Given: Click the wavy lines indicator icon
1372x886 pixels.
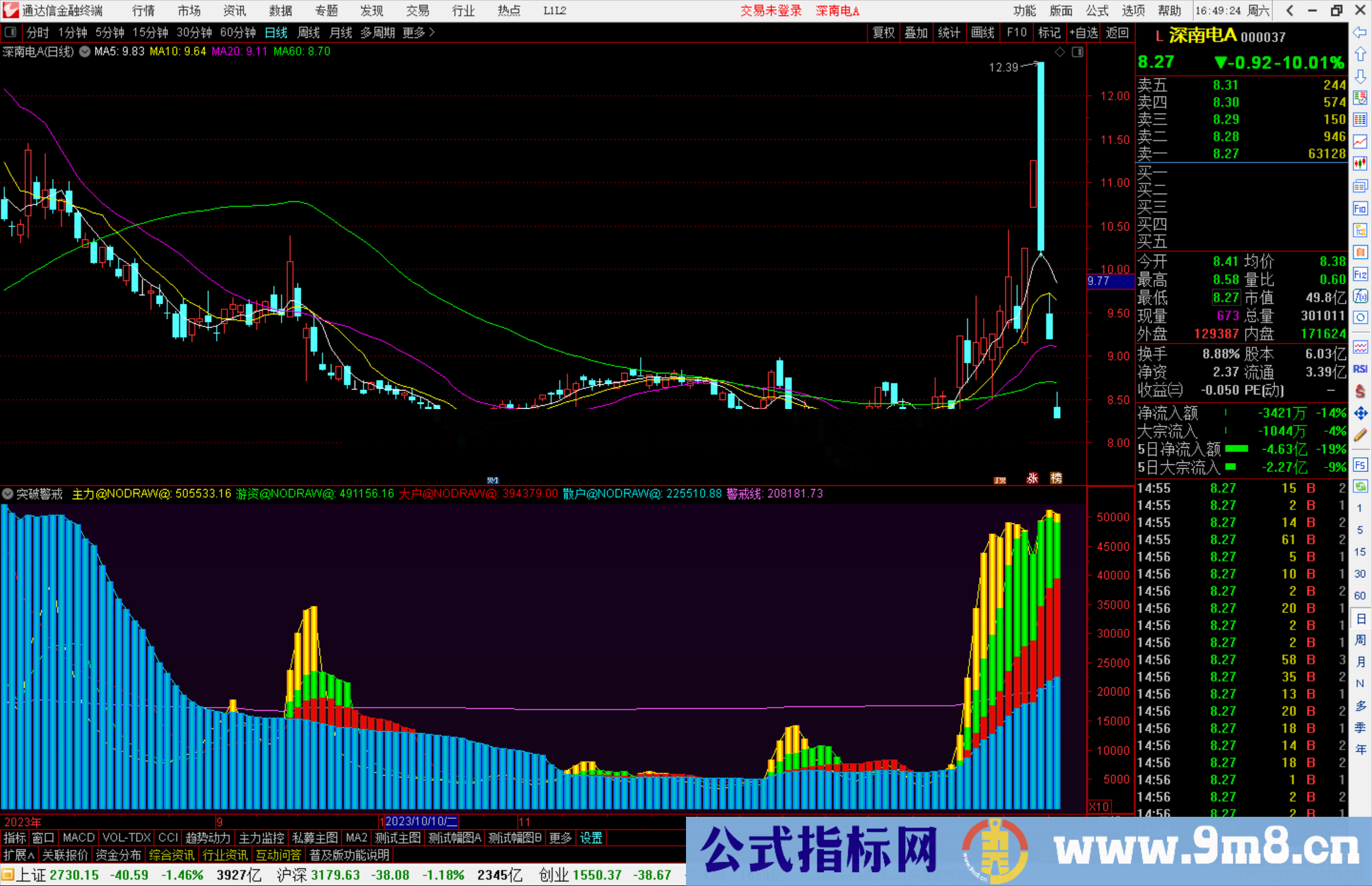Looking at the screenshot, I should coord(1360,347).
